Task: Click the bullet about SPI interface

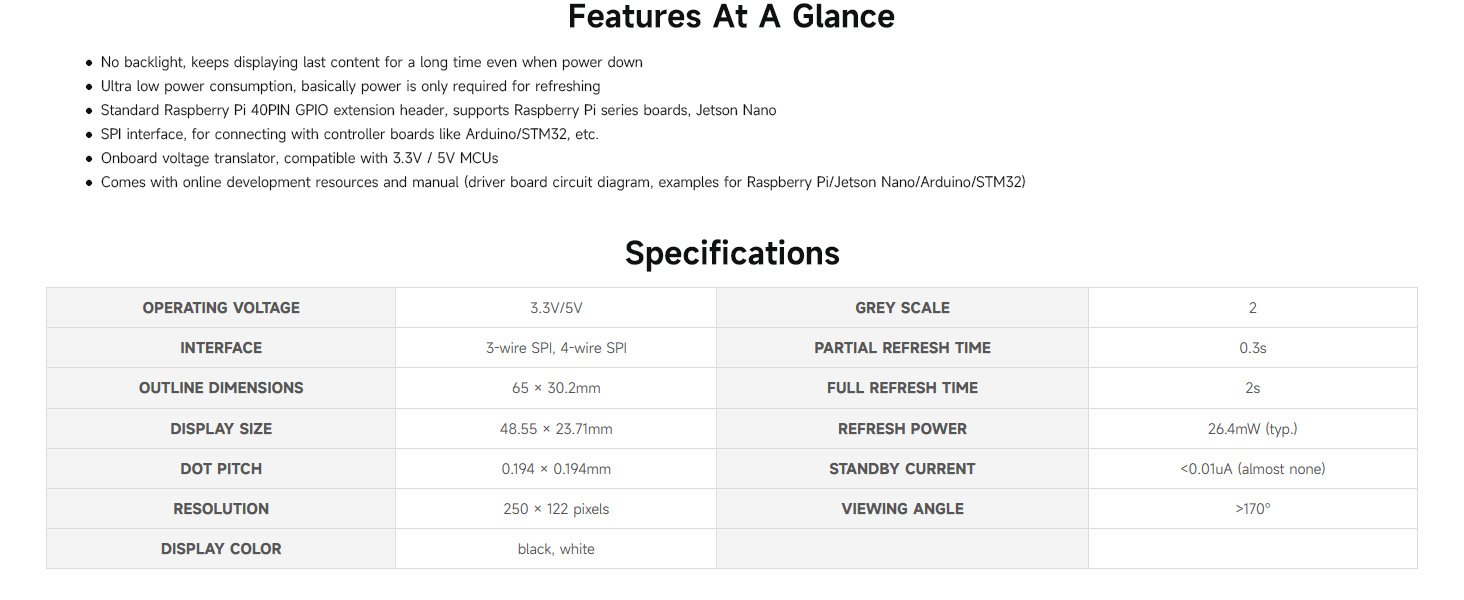Action: (350, 134)
